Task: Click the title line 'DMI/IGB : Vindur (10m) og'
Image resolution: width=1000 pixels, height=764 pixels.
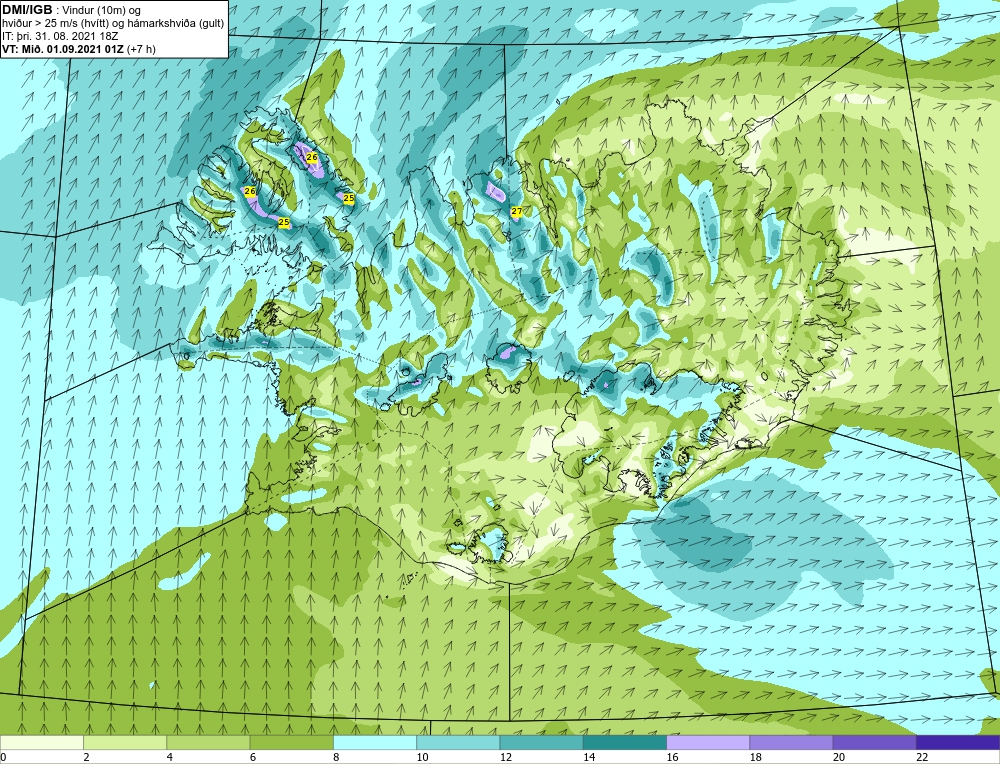Action: coord(72,10)
